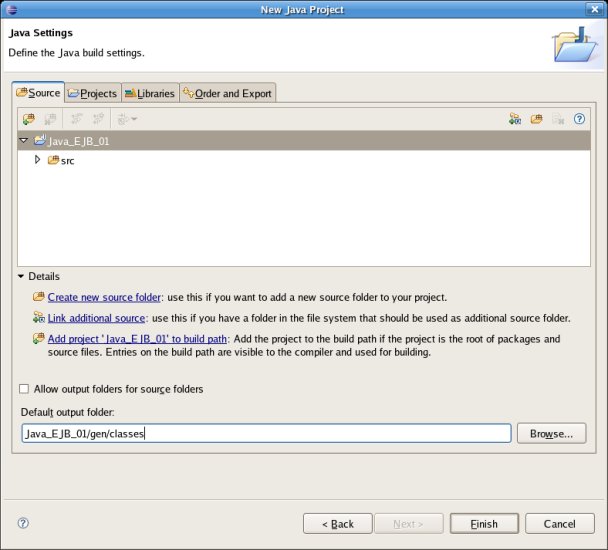Click the Create new source folder link
The image size is (608, 550).
pos(104,297)
